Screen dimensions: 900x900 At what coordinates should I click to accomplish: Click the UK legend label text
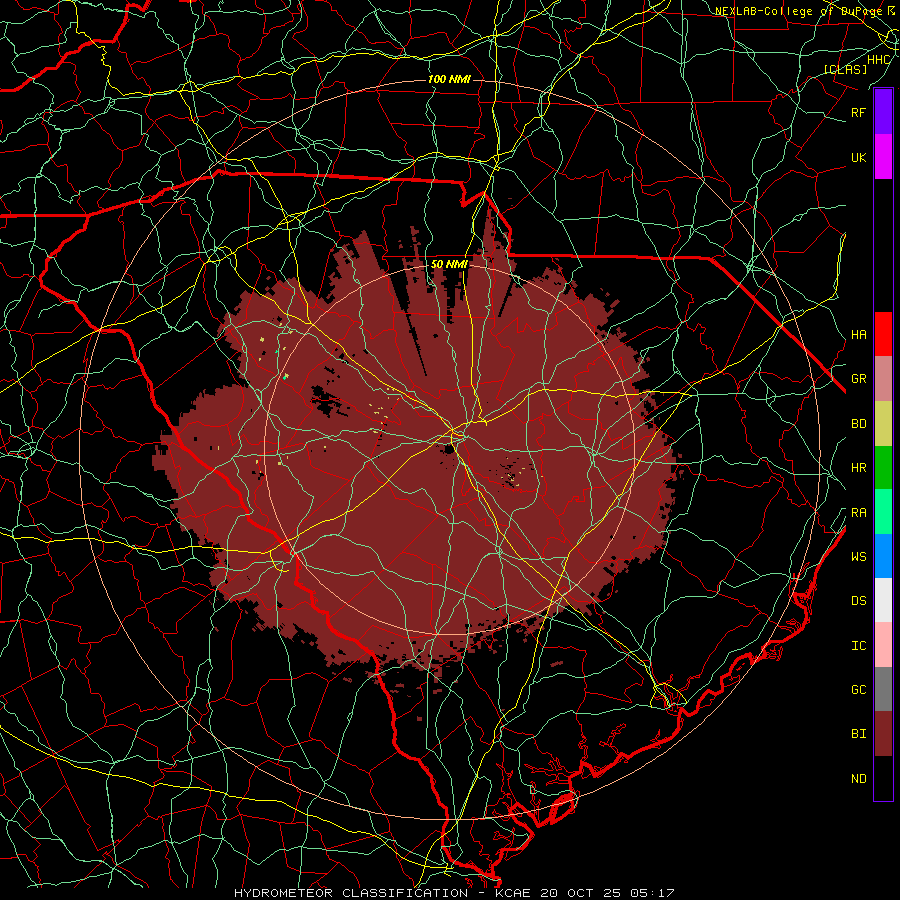pyautogui.click(x=858, y=157)
